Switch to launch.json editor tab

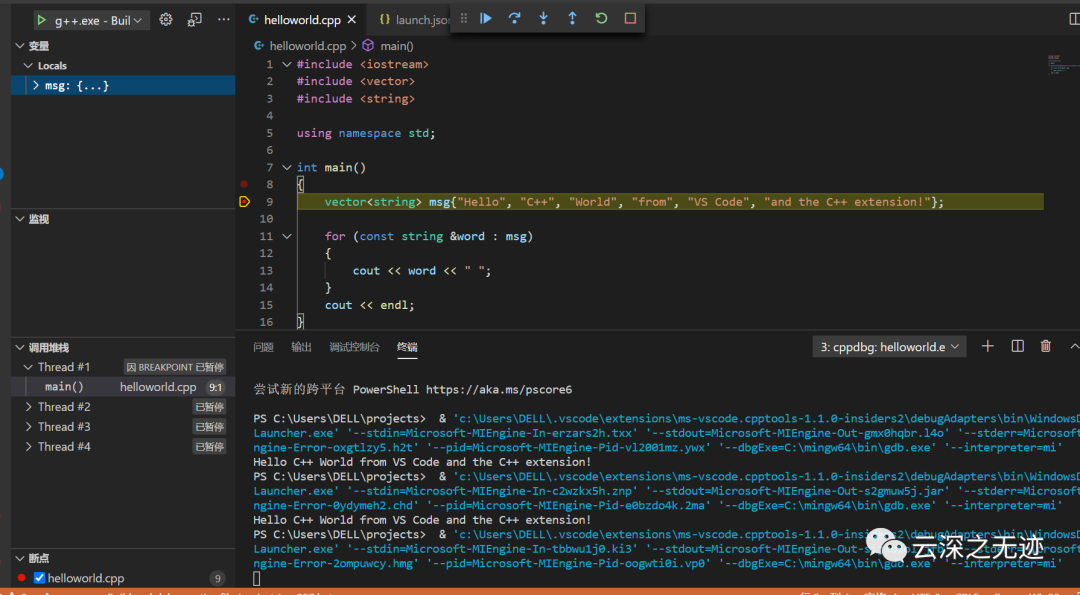(415, 20)
